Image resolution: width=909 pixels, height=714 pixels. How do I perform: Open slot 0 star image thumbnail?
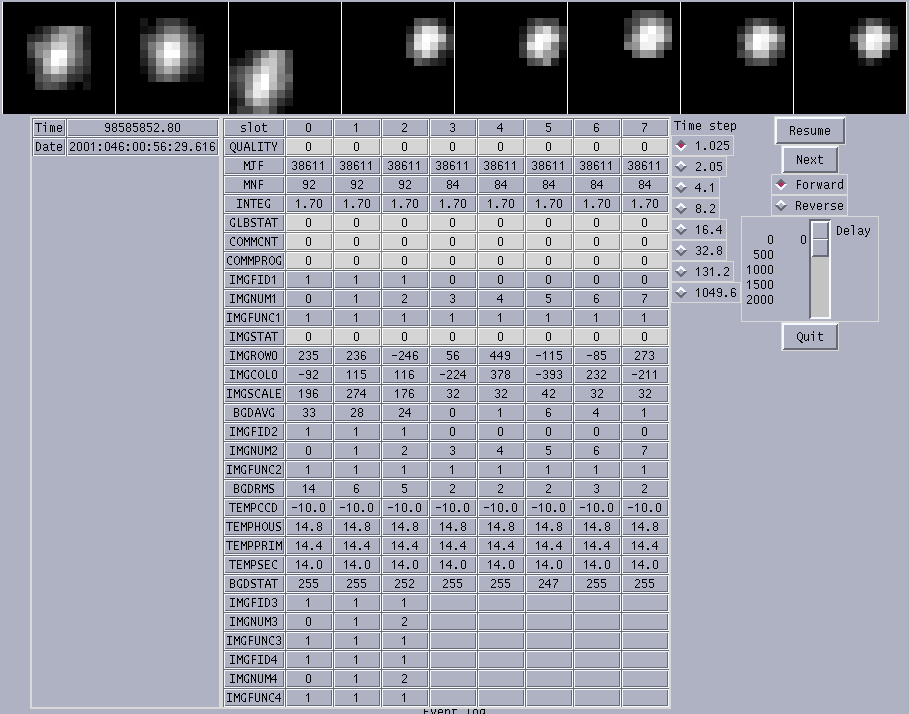point(59,57)
